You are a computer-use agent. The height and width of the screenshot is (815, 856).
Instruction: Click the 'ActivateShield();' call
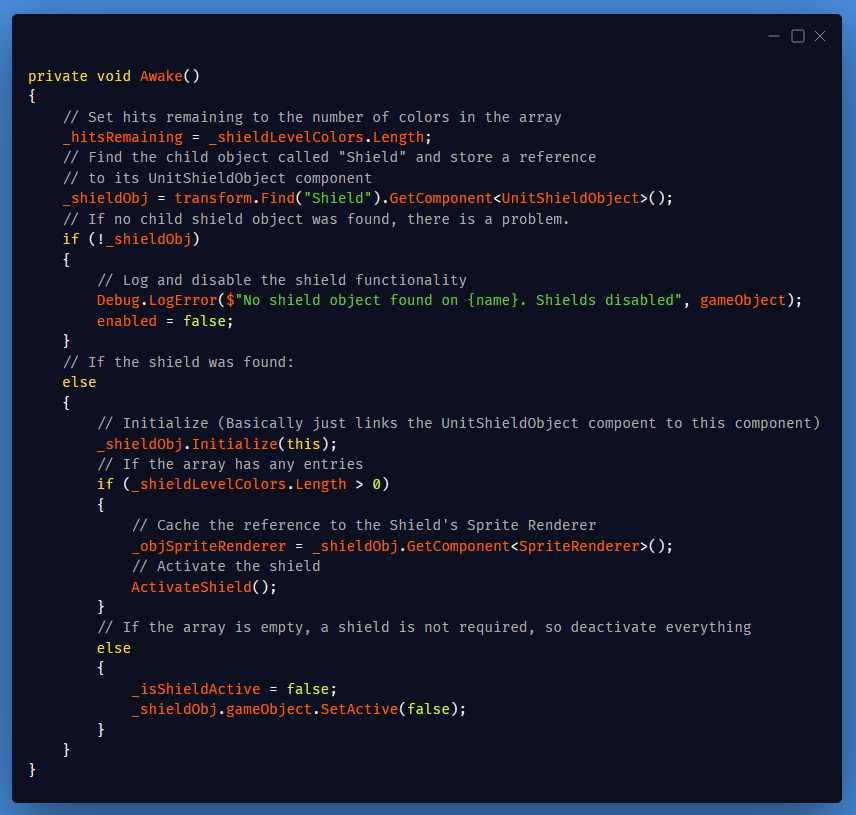click(x=204, y=587)
